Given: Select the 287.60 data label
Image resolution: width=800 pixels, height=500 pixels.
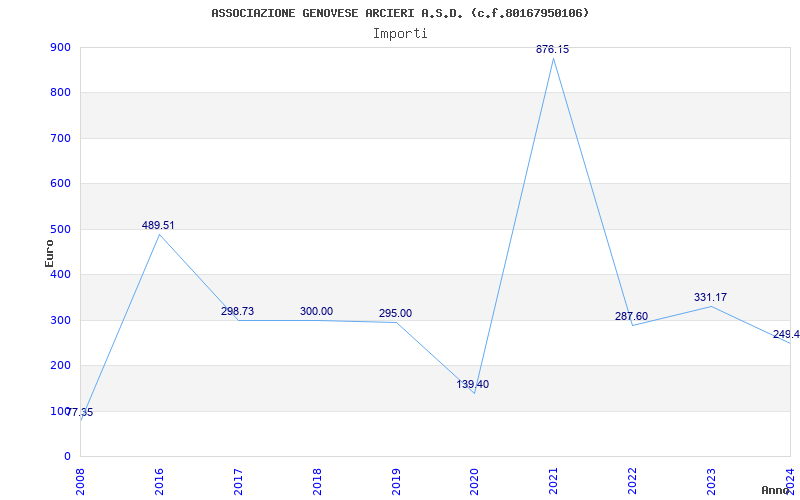Looking at the screenshot, I should tap(631, 316).
